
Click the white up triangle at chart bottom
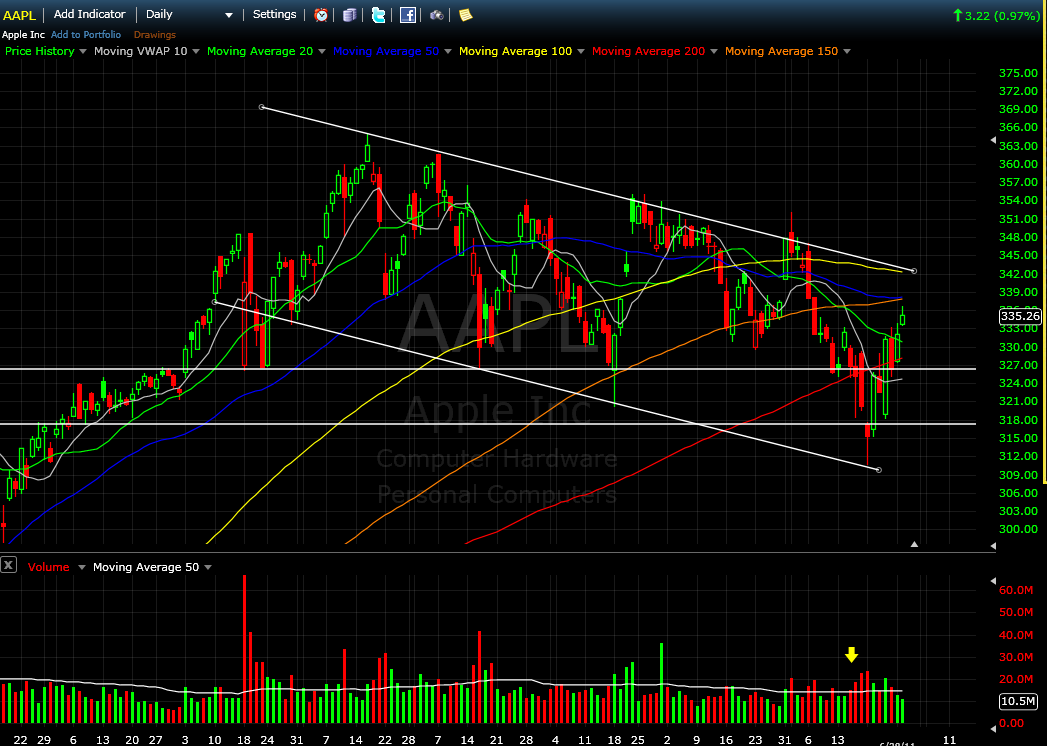click(914, 544)
